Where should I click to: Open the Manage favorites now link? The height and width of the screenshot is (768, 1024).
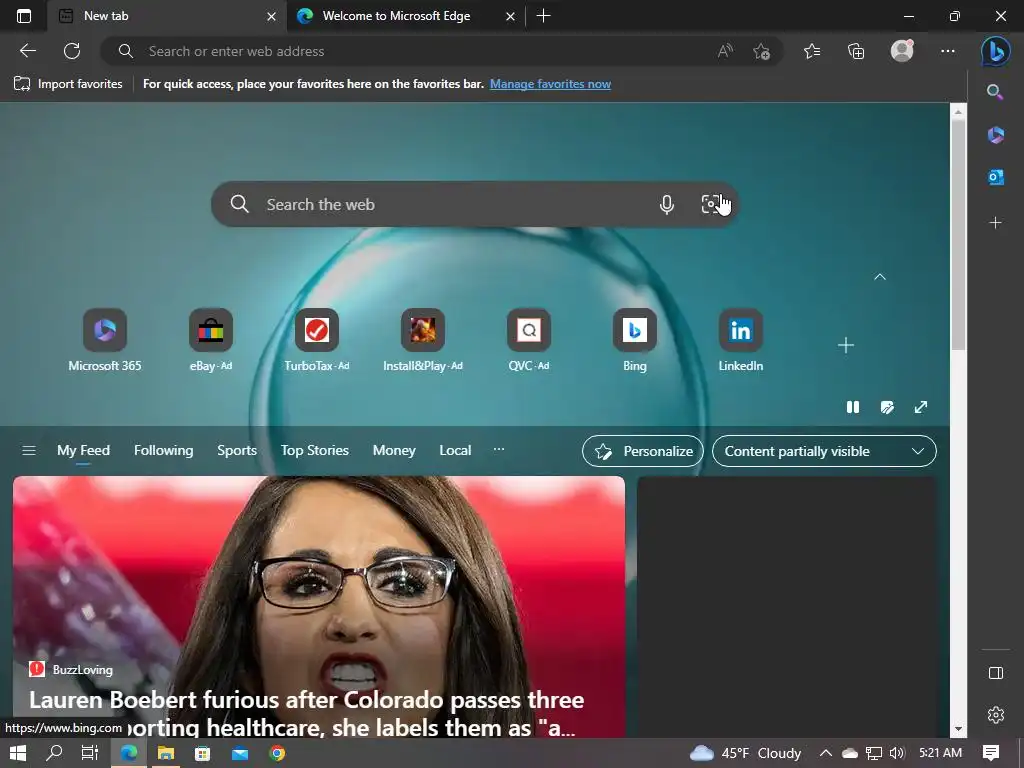coord(550,84)
